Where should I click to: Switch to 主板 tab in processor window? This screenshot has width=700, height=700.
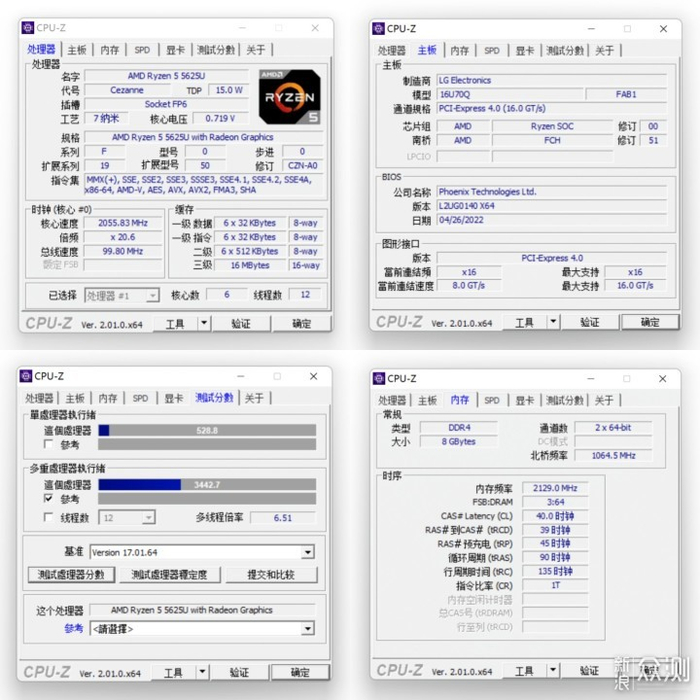pos(77,50)
